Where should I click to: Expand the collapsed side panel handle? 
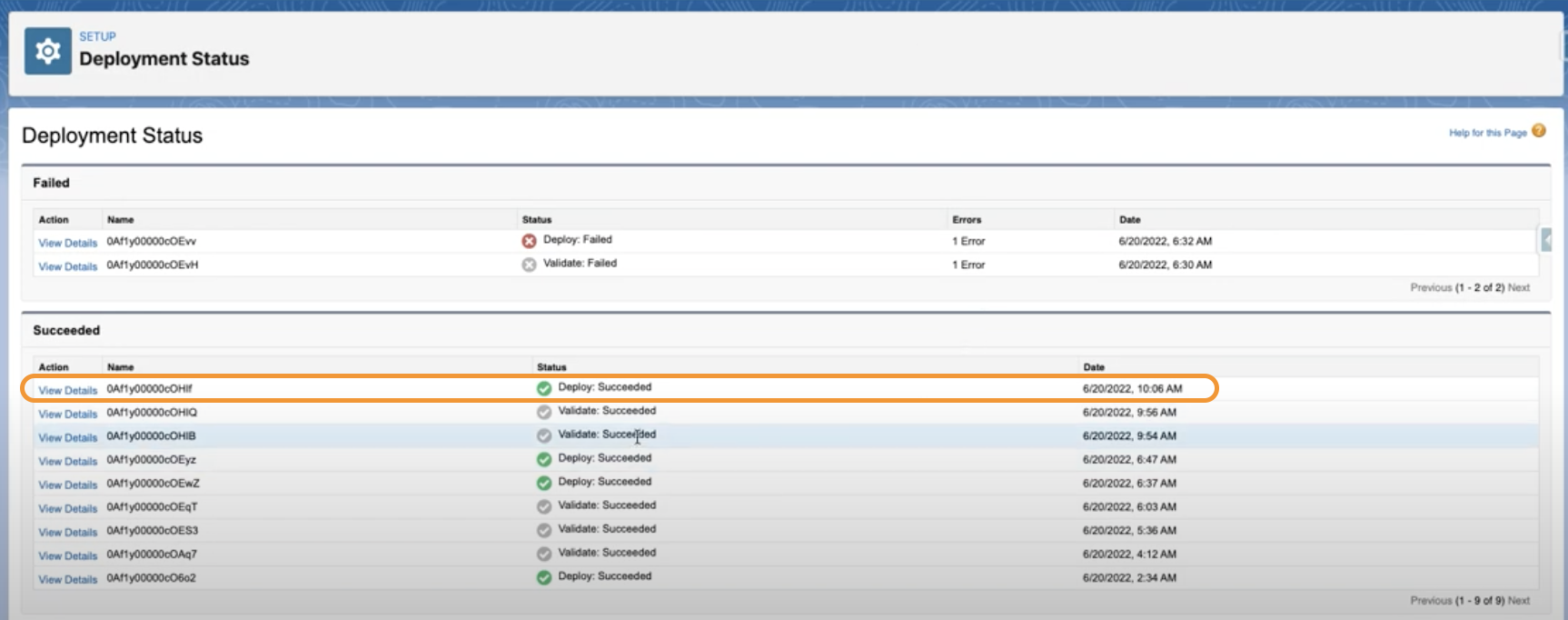pyautogui.click(x=1546, y=239)
